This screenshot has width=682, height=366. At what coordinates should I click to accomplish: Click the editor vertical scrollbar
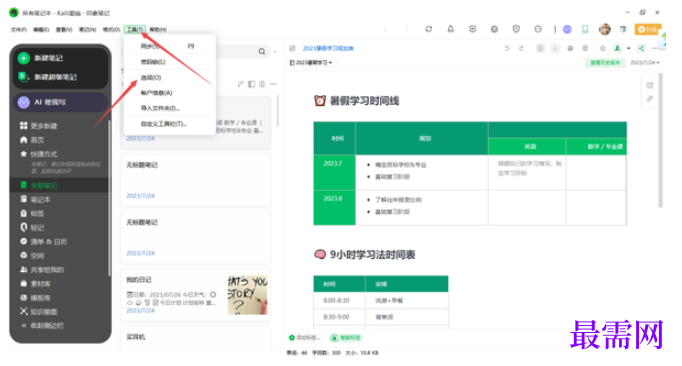click(661, 139)
